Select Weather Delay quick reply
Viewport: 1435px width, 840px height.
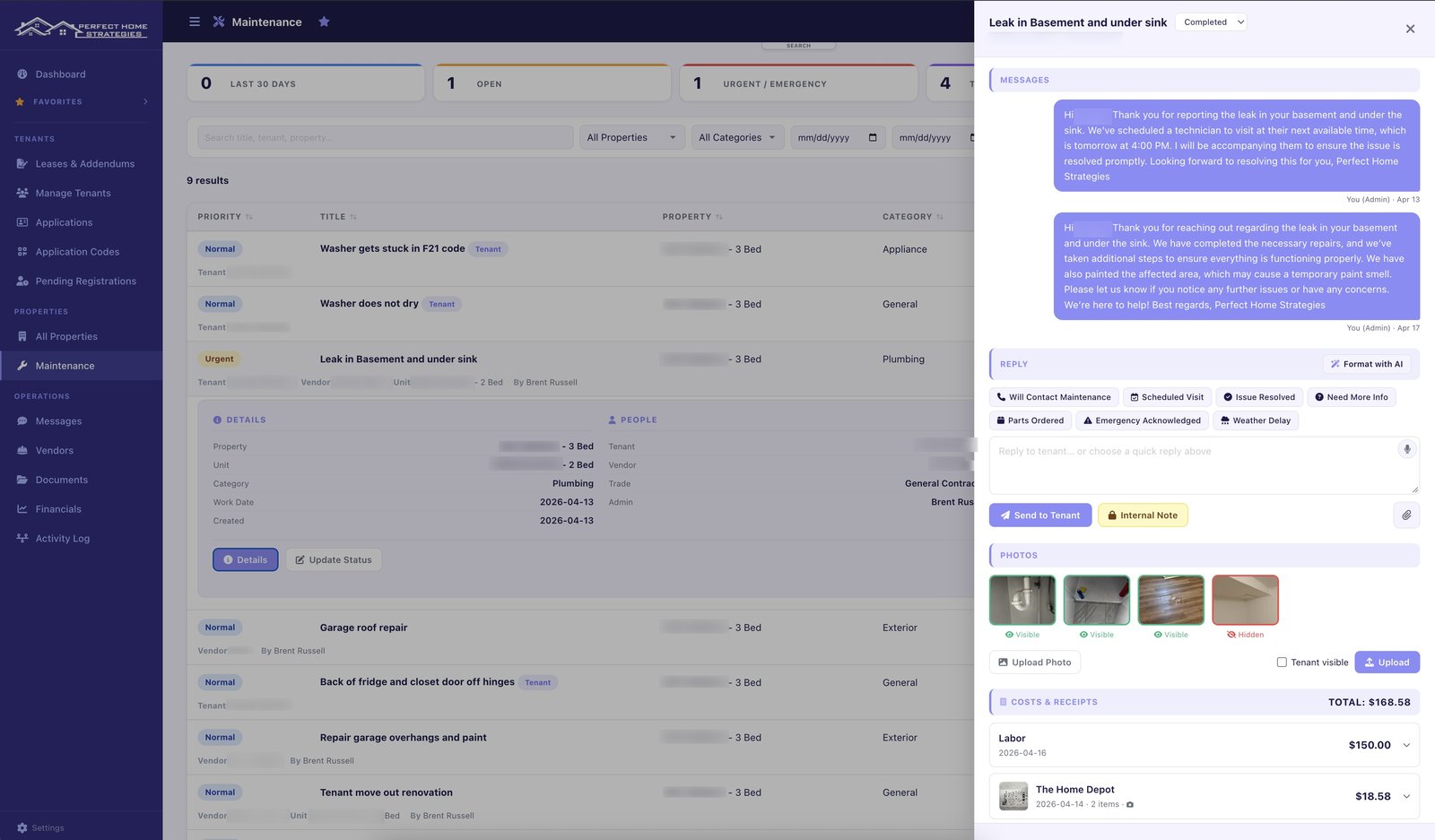(x=1256, y=420)
